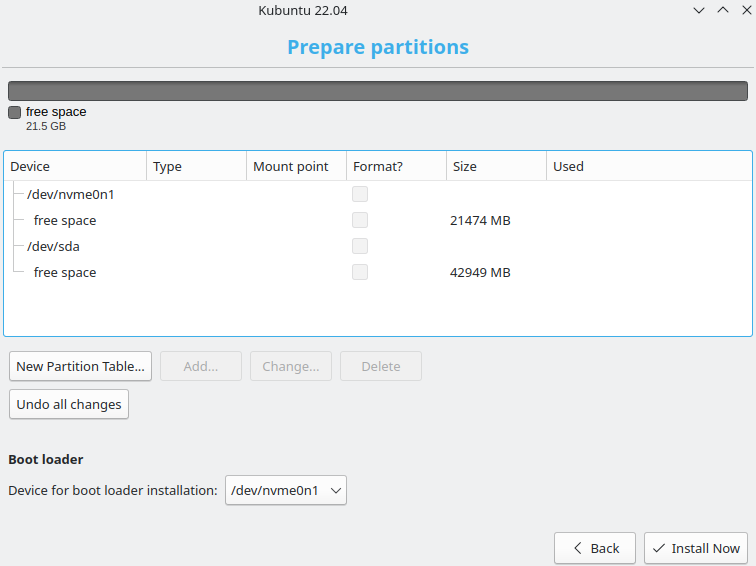Toggle Format checkbox for /dev/nvme0n1

pos(360,194)
